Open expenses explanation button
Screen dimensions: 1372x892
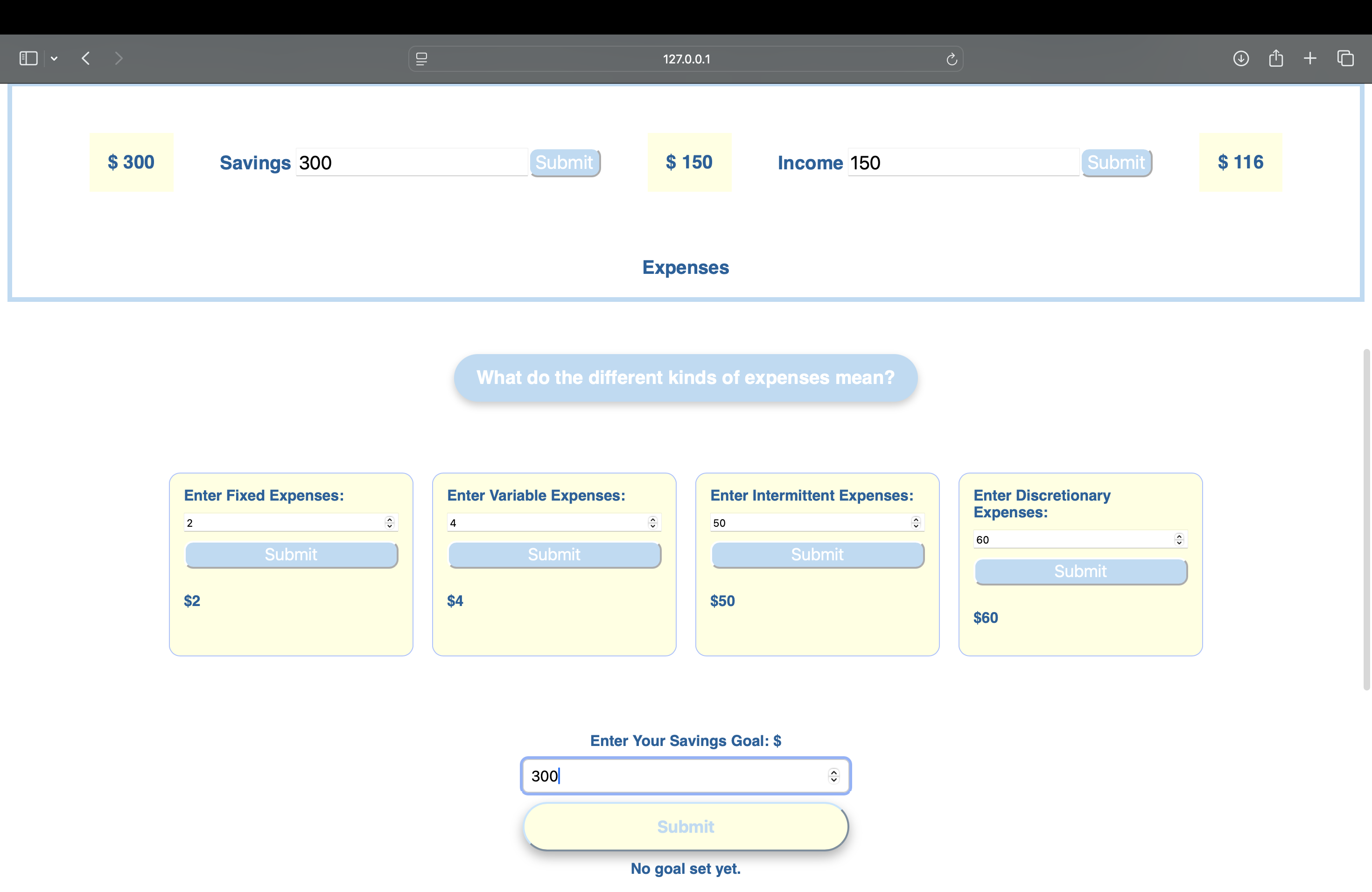686,377
